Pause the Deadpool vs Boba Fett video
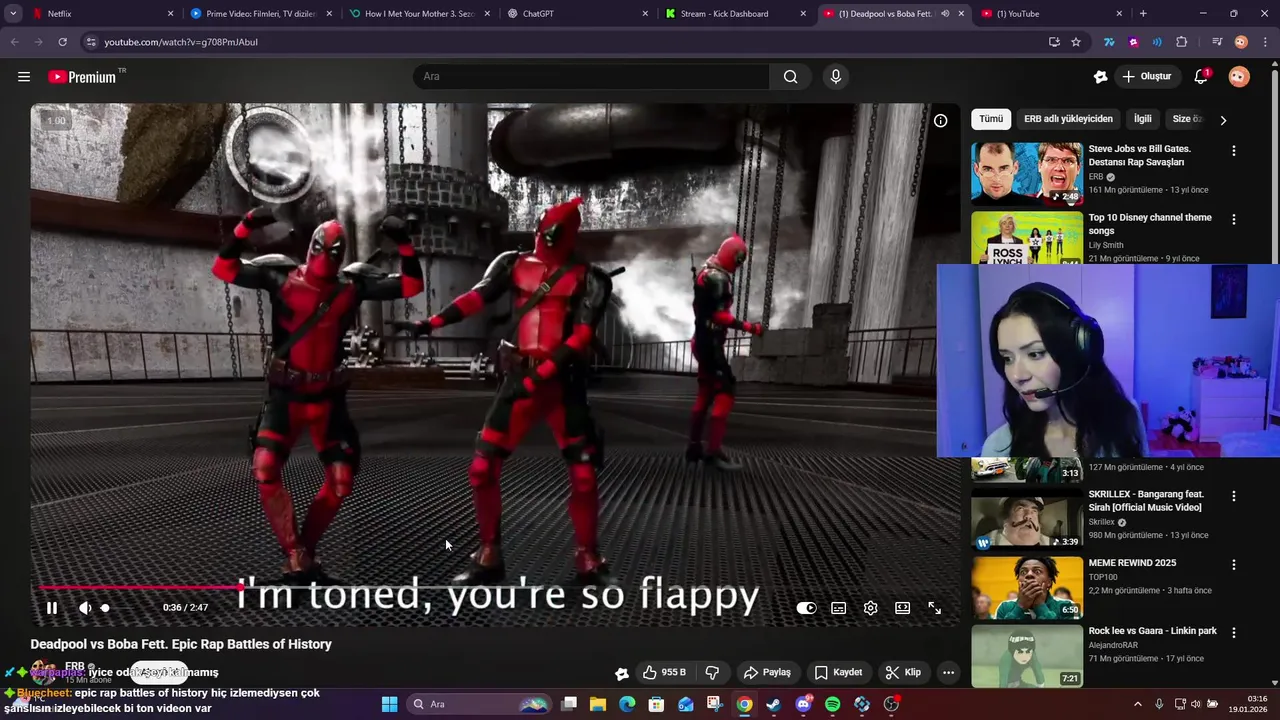 (x=52, y=608)
